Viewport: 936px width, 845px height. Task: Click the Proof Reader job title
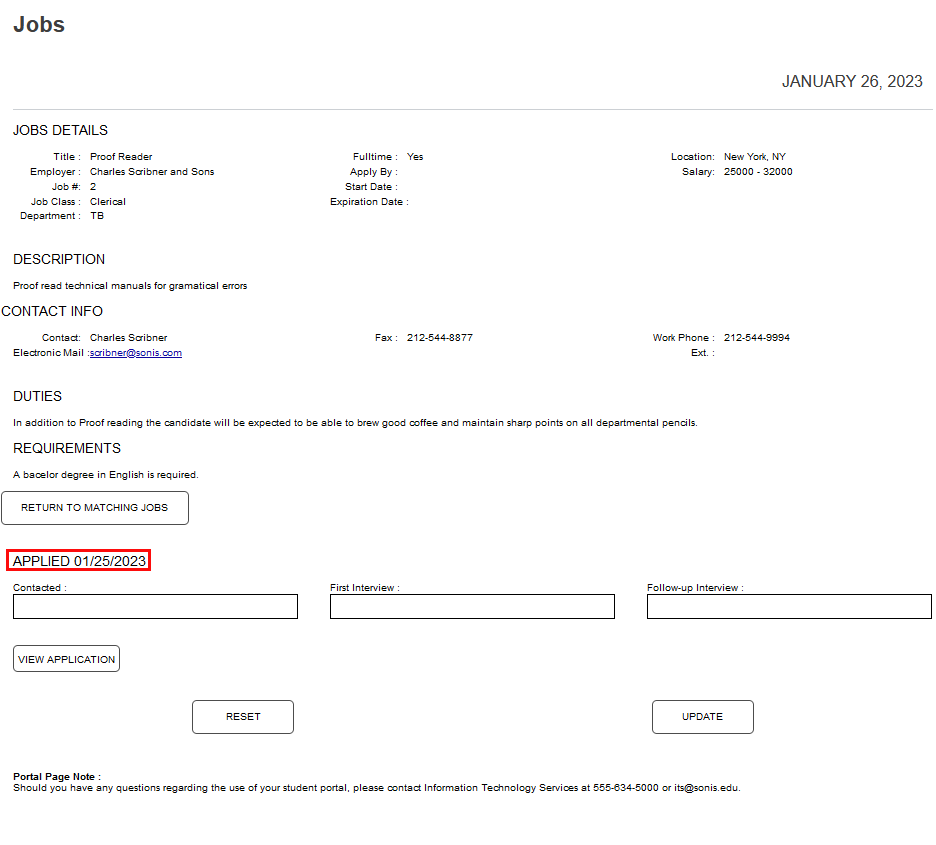point(120,156)
